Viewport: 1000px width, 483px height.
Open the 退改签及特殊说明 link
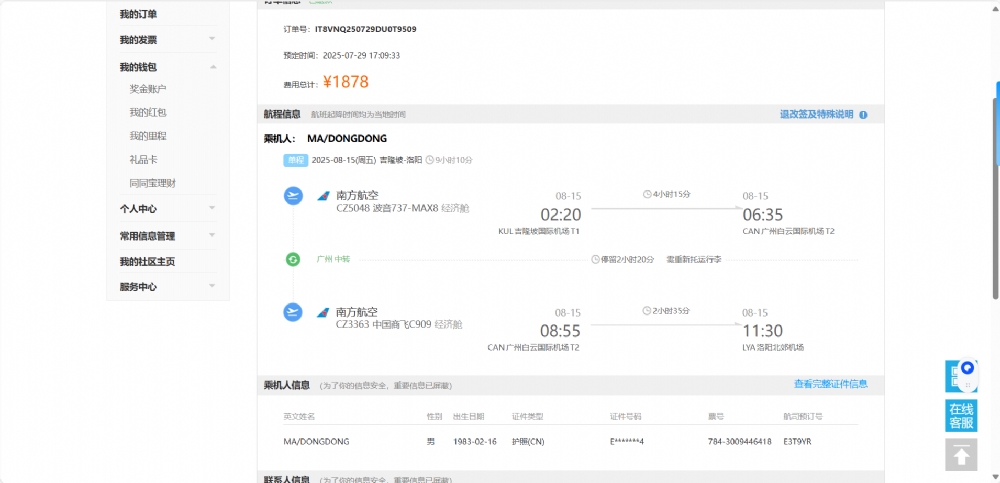click(x=816, y=115)
